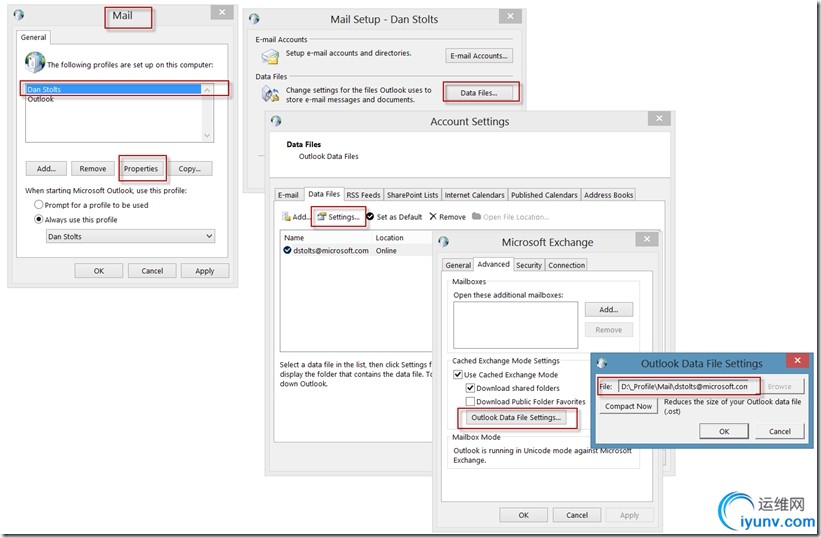Open the Dan Stolts profile dropdown

tap(130, 237)
